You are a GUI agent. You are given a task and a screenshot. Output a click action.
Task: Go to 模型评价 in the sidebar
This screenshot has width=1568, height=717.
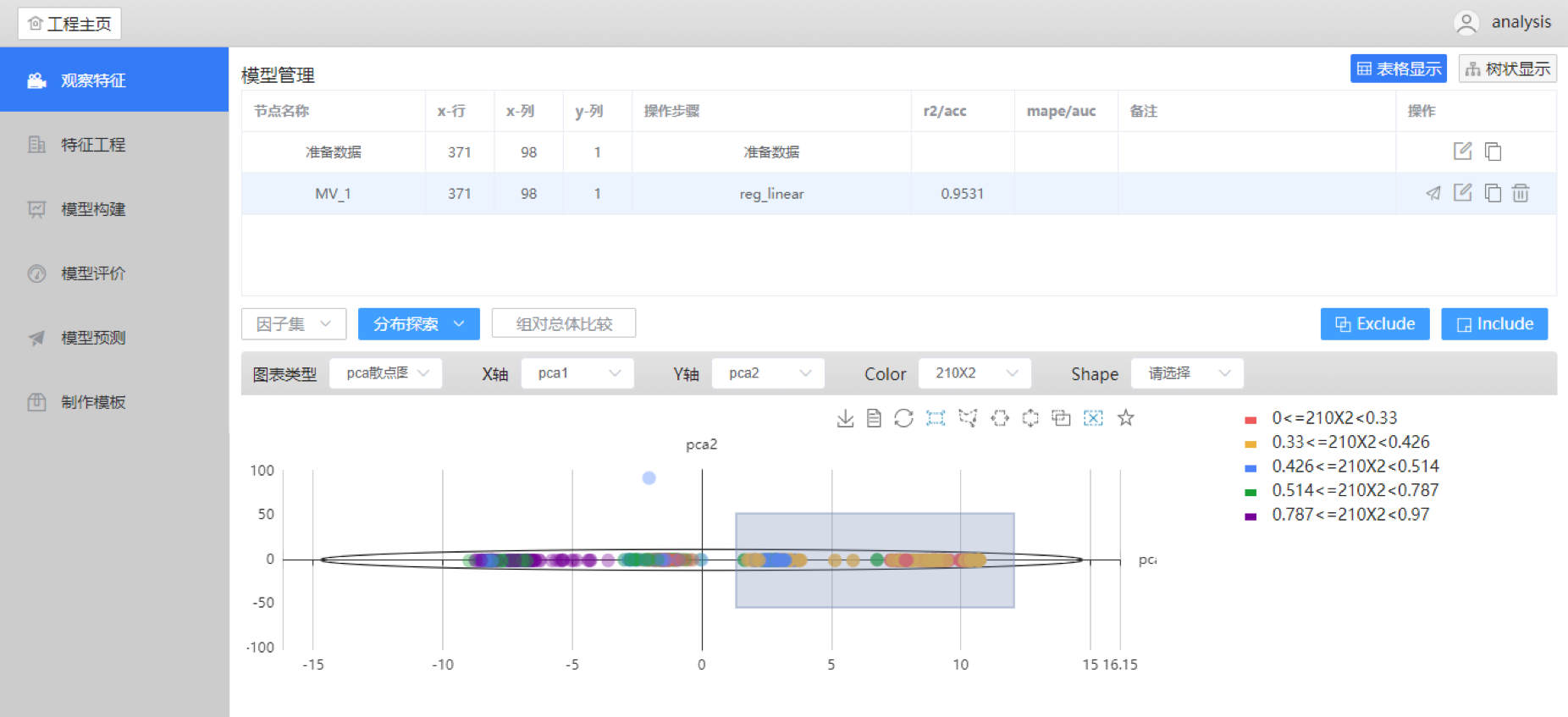click(x=93, y=273)
